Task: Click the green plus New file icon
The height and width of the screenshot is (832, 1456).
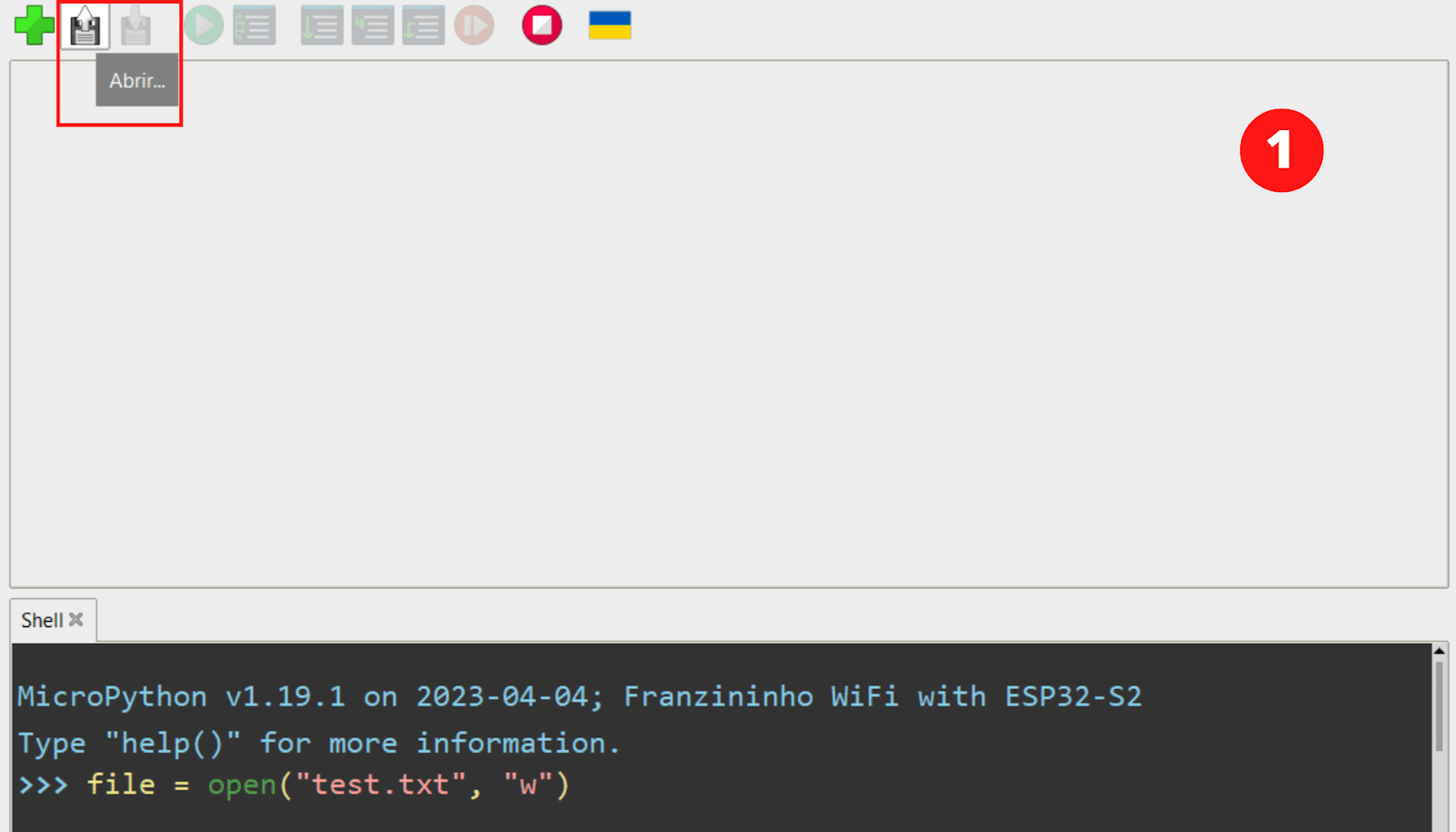Action: tap(35, 25)
